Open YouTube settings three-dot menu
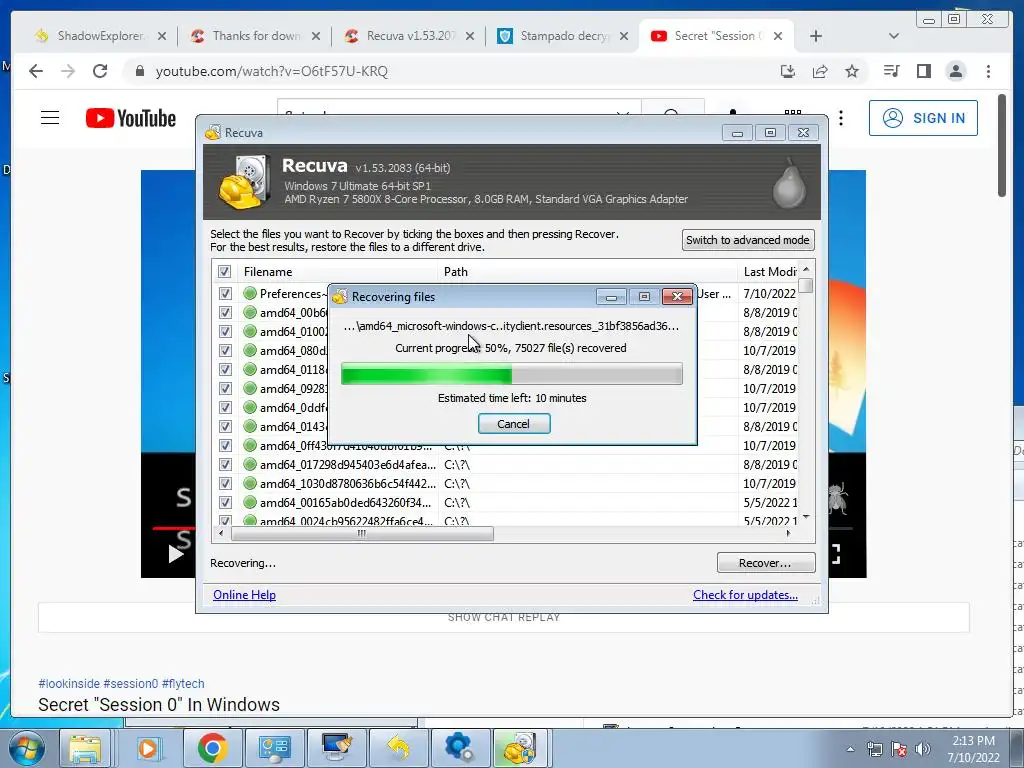Viewport: 1024px width, 768px height. (841, 118)
